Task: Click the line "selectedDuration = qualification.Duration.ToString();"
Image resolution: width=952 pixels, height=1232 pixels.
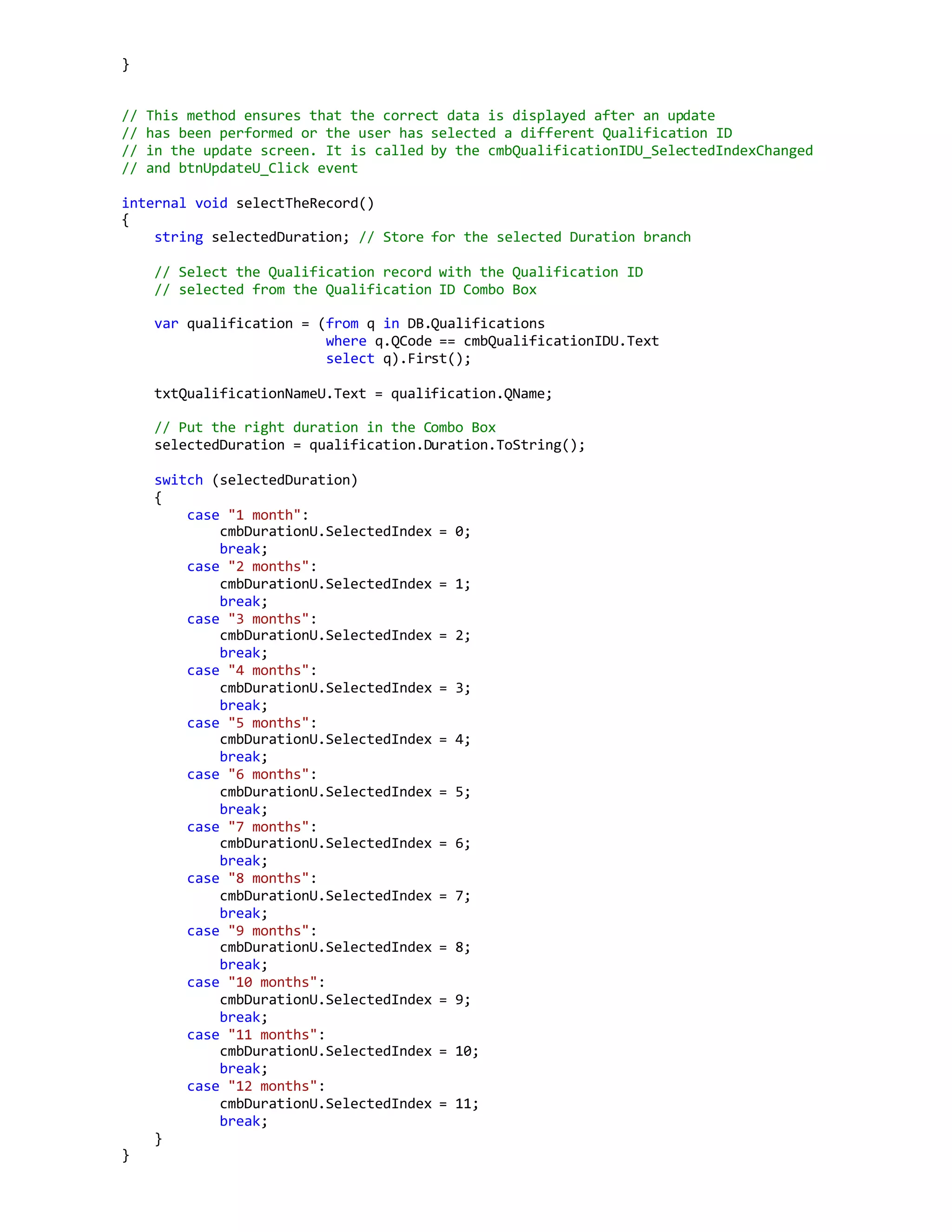Action: [x=370, y=444]
